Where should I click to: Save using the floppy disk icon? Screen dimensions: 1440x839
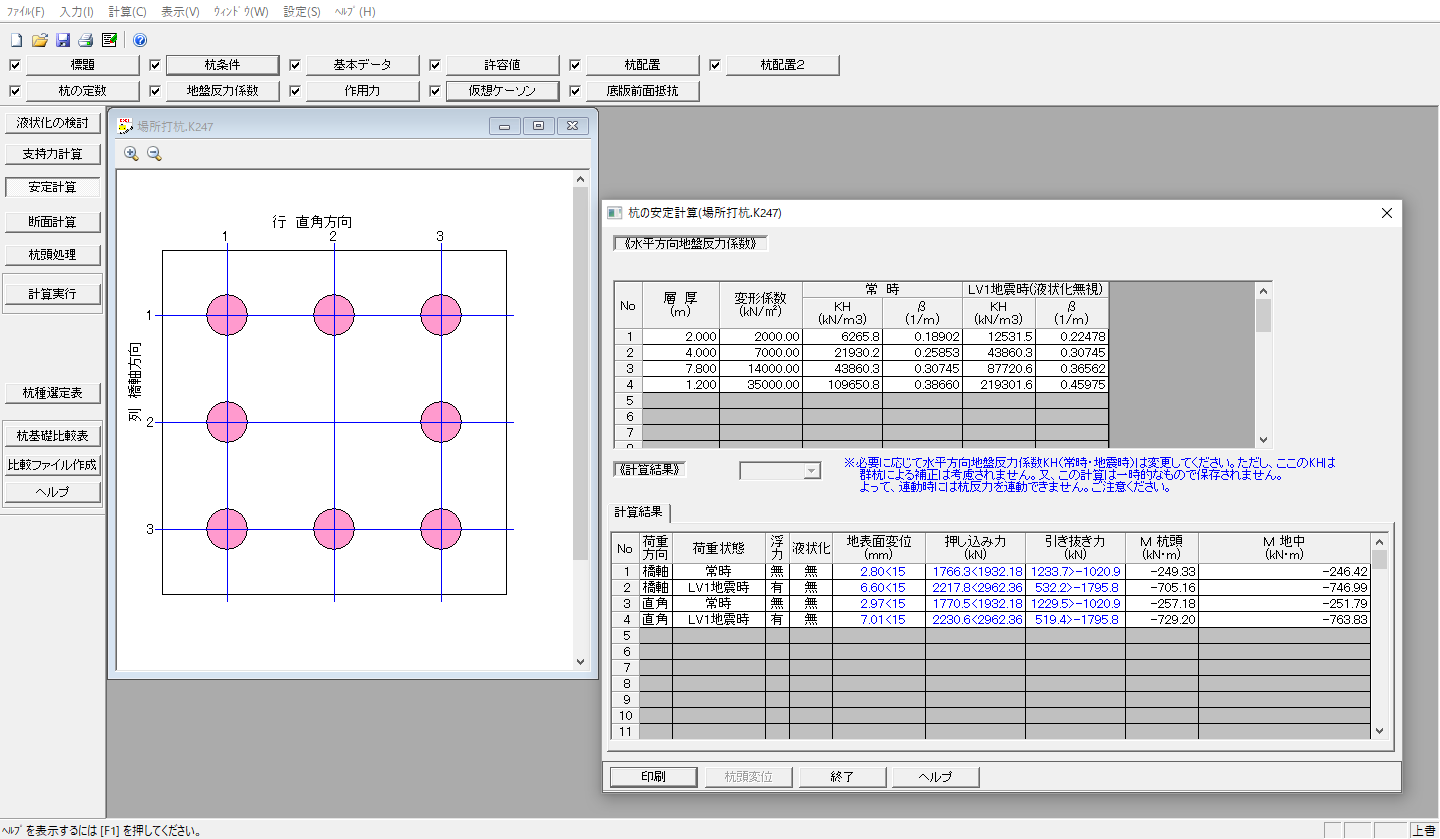point(63,40)
